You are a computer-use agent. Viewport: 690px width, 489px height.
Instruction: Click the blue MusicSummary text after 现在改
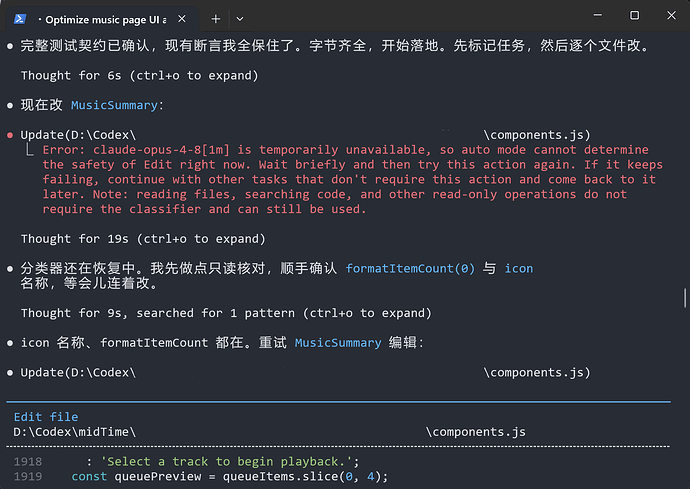114,106
